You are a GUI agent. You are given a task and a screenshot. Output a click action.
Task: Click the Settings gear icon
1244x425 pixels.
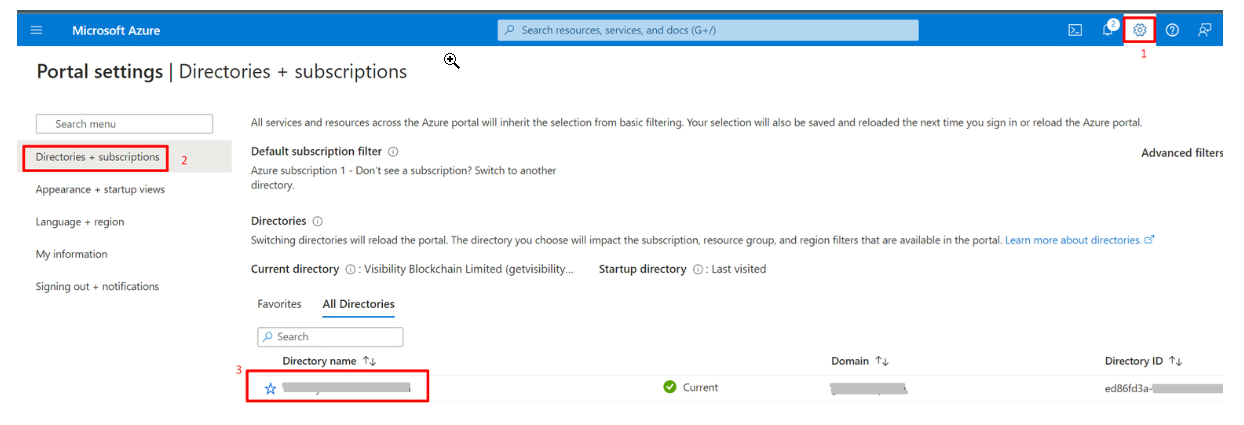click(1140, 30)
